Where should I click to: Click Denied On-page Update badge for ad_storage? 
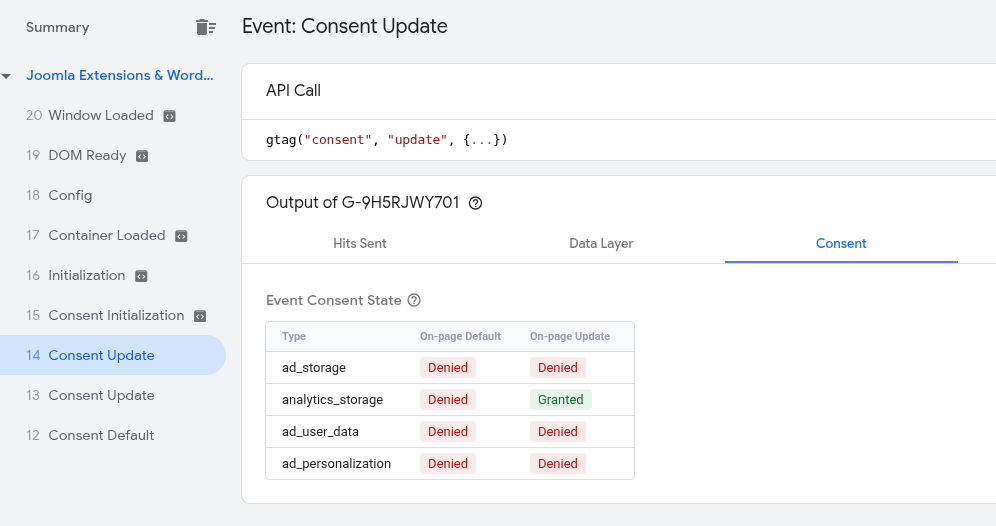click(558, 368)
